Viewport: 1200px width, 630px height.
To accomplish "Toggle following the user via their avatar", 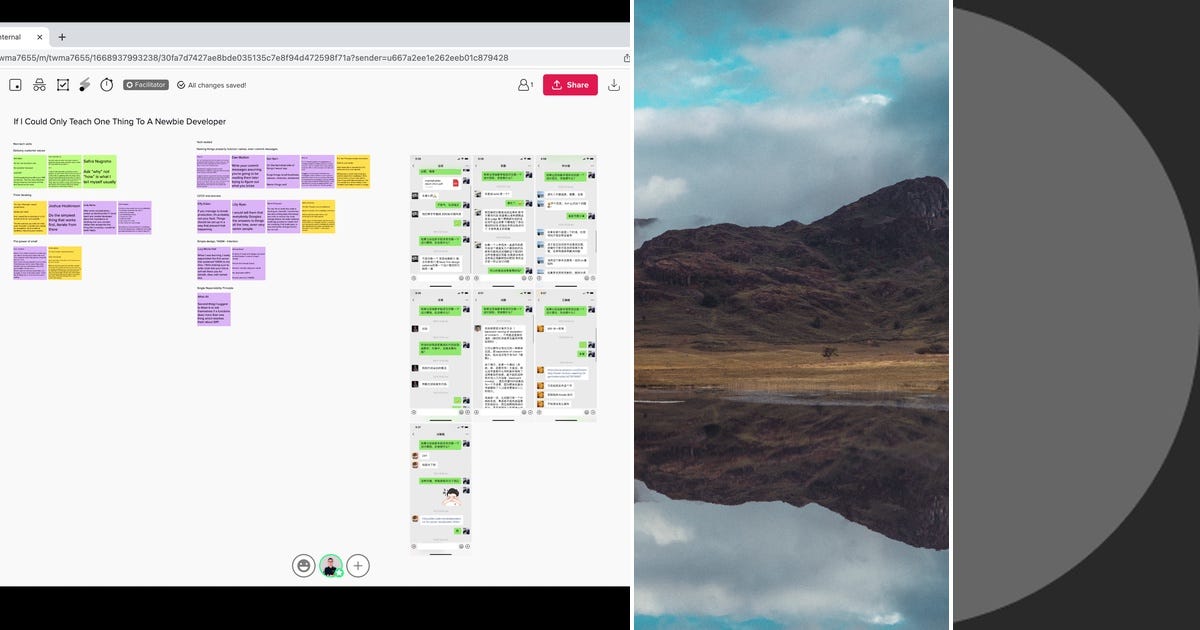I will 330,565.
